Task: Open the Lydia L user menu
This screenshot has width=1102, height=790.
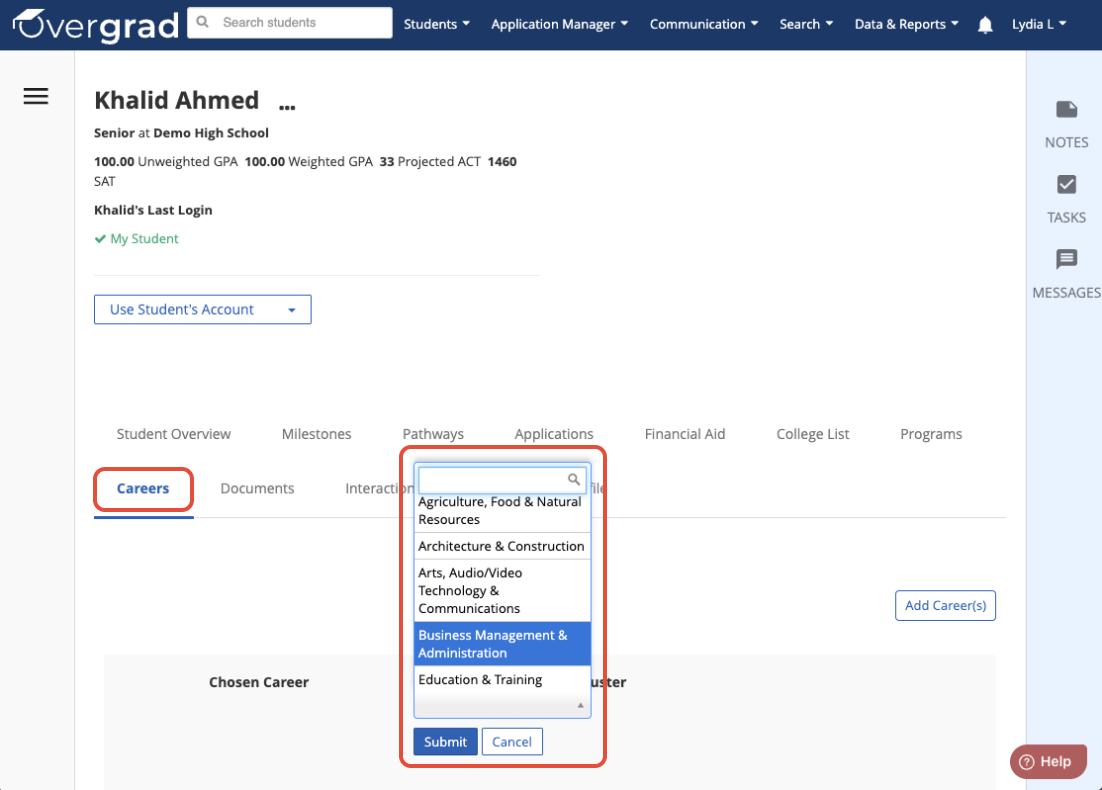Action: click(x=1039, y=24)
